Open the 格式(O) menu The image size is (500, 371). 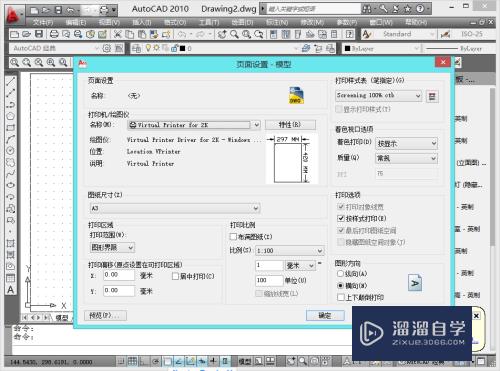(175, 23)
